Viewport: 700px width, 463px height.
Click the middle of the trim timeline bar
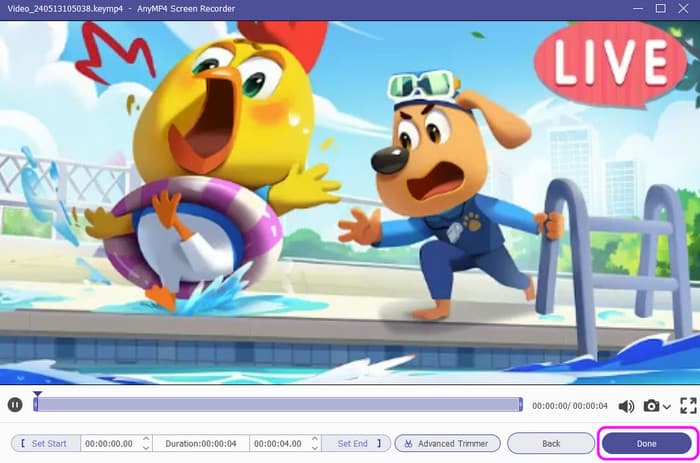(x=278, y=405)
